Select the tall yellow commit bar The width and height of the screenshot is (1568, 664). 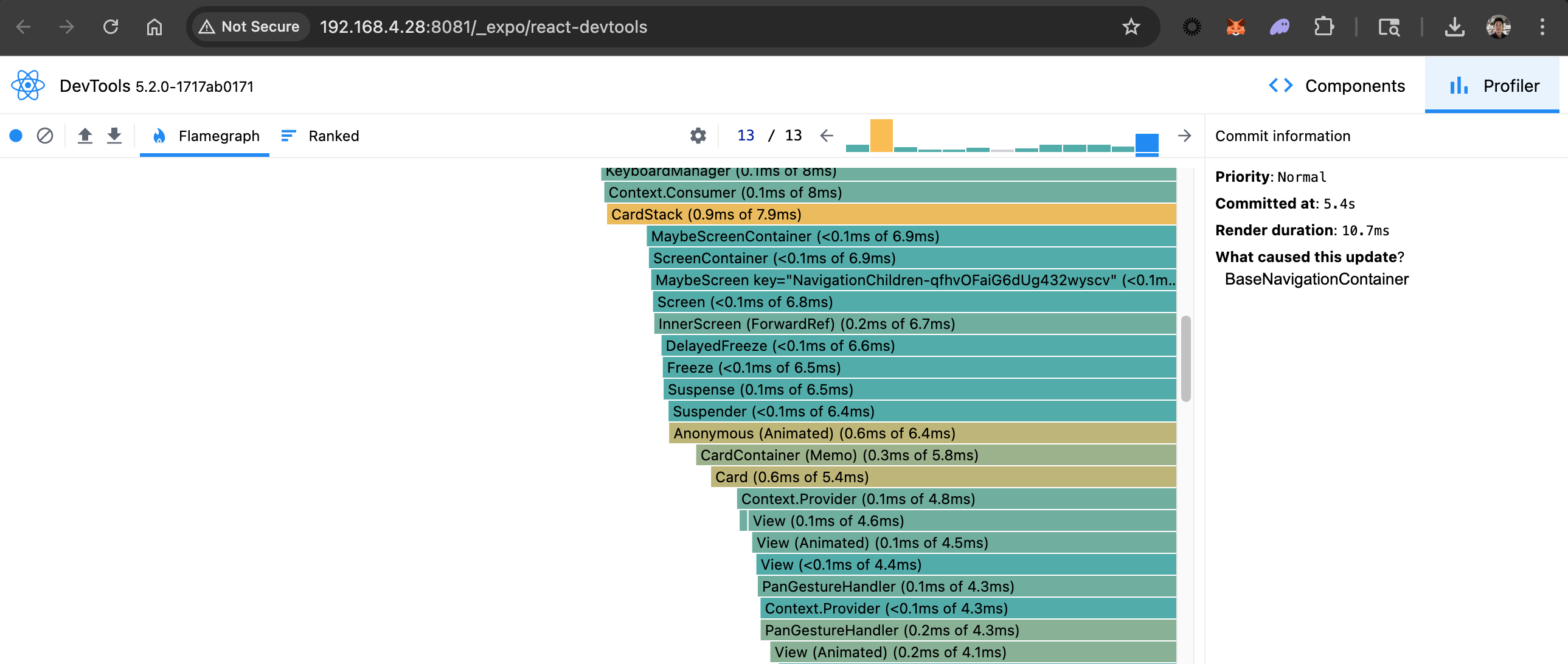pyautogui.click(x=881, y=135)
